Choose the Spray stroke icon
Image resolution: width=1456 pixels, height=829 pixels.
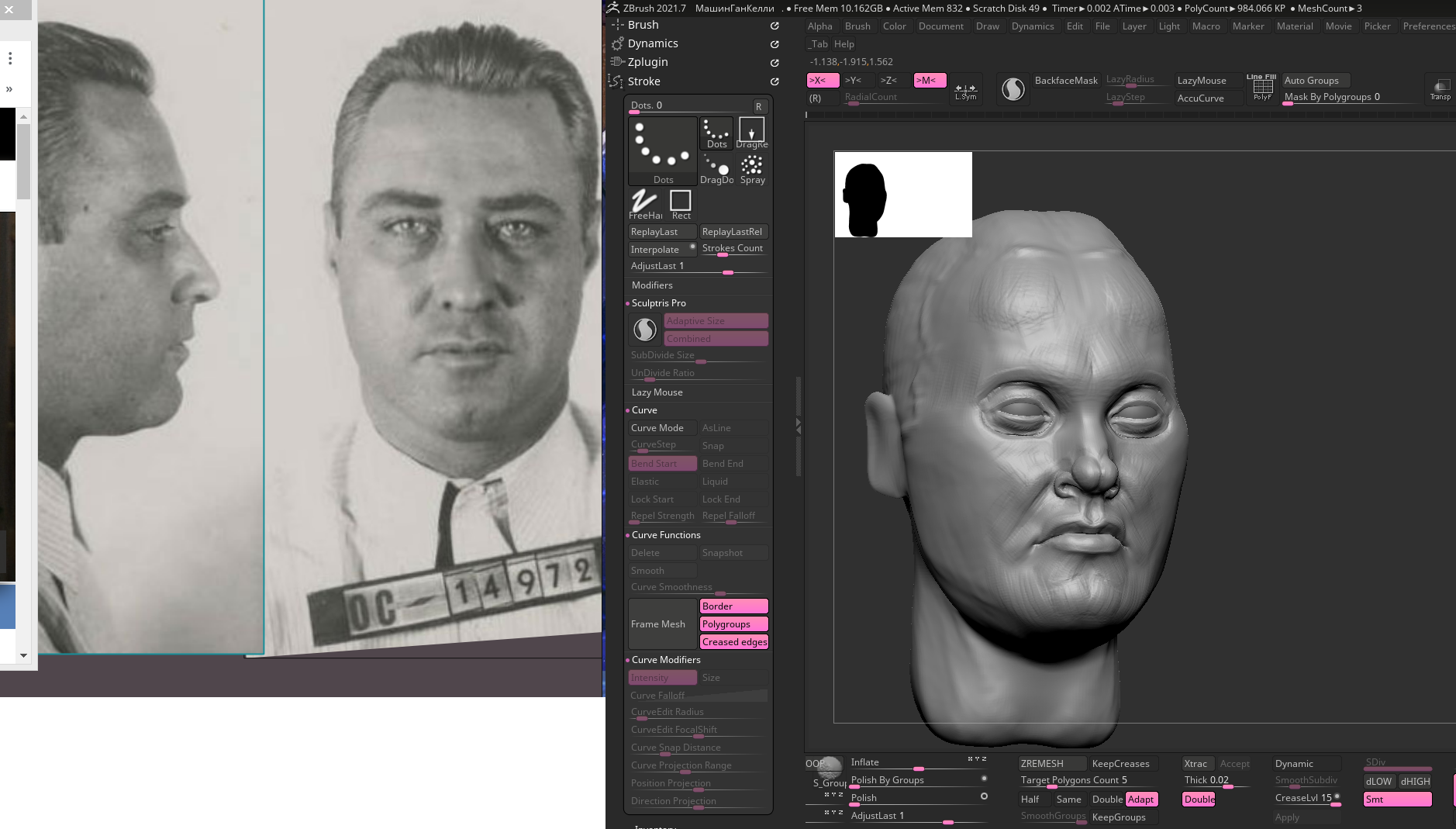(x=752, y=169)
